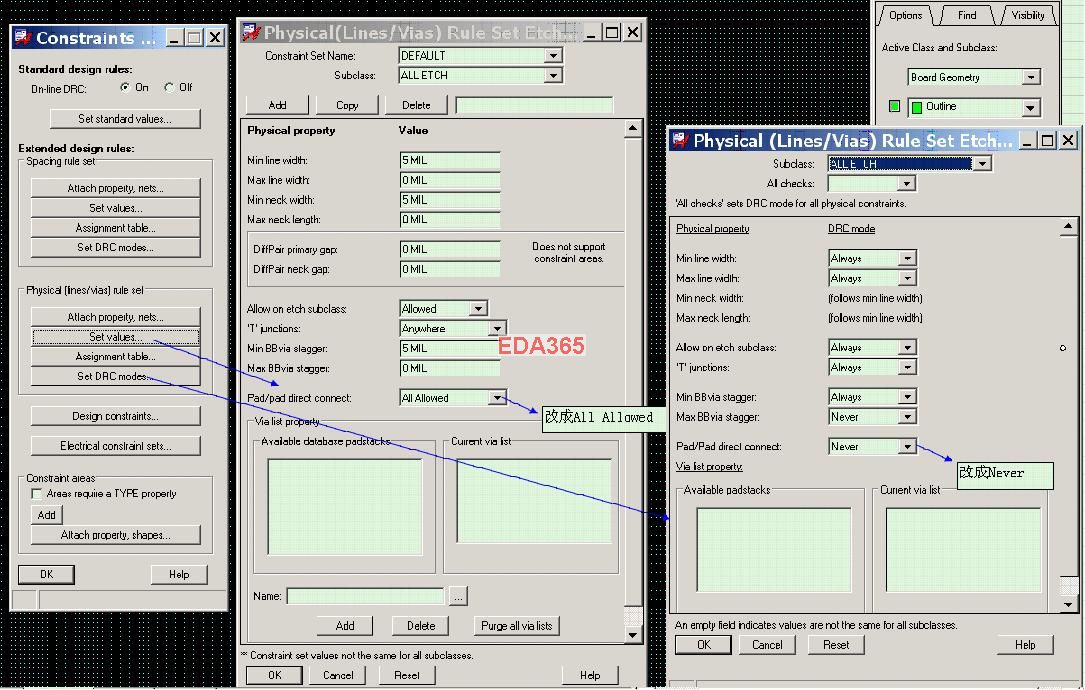Click Reset in Rule Set values window
This screenshot has height=690, width=1085.
pyautogui.click(x=407, y=675)
